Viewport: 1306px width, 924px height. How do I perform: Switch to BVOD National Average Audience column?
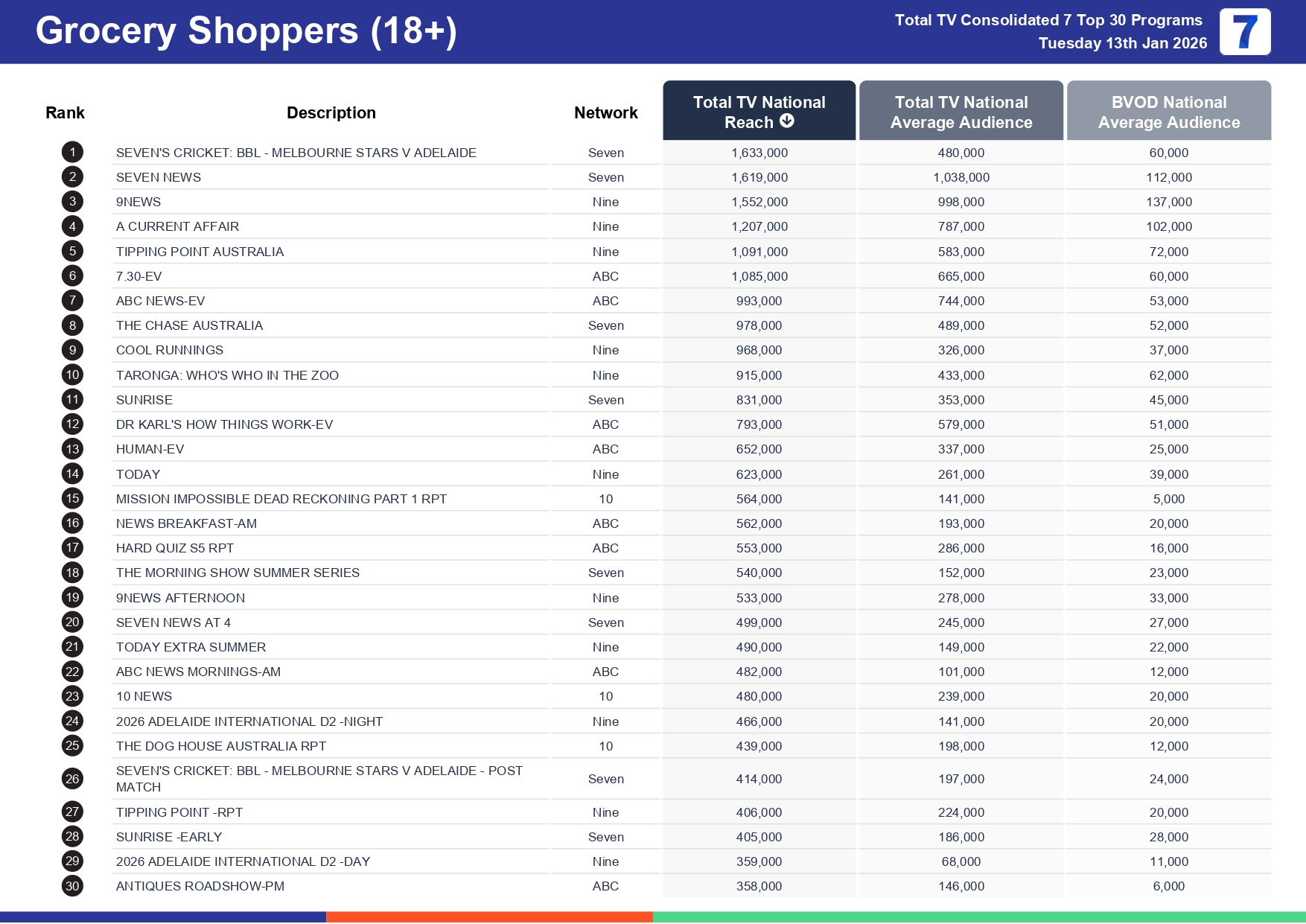pos(1168,112)
